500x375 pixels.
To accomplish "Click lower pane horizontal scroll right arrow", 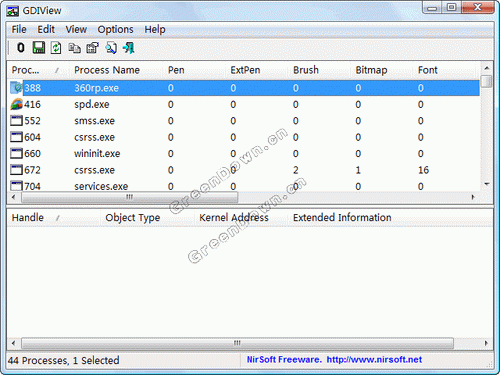I will point(486,343).
